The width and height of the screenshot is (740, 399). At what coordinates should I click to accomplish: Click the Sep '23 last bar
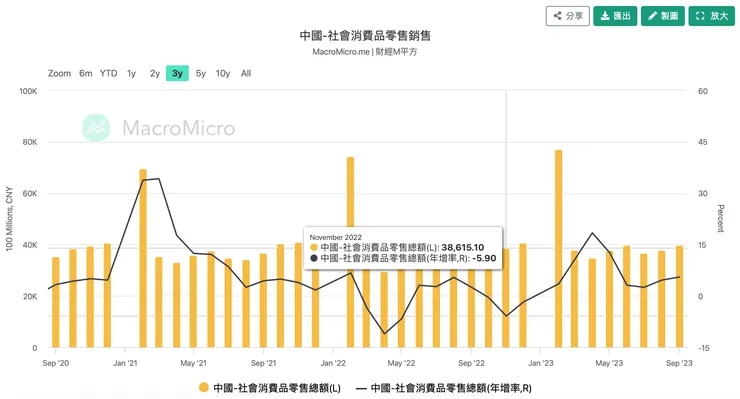pos(679,297)
